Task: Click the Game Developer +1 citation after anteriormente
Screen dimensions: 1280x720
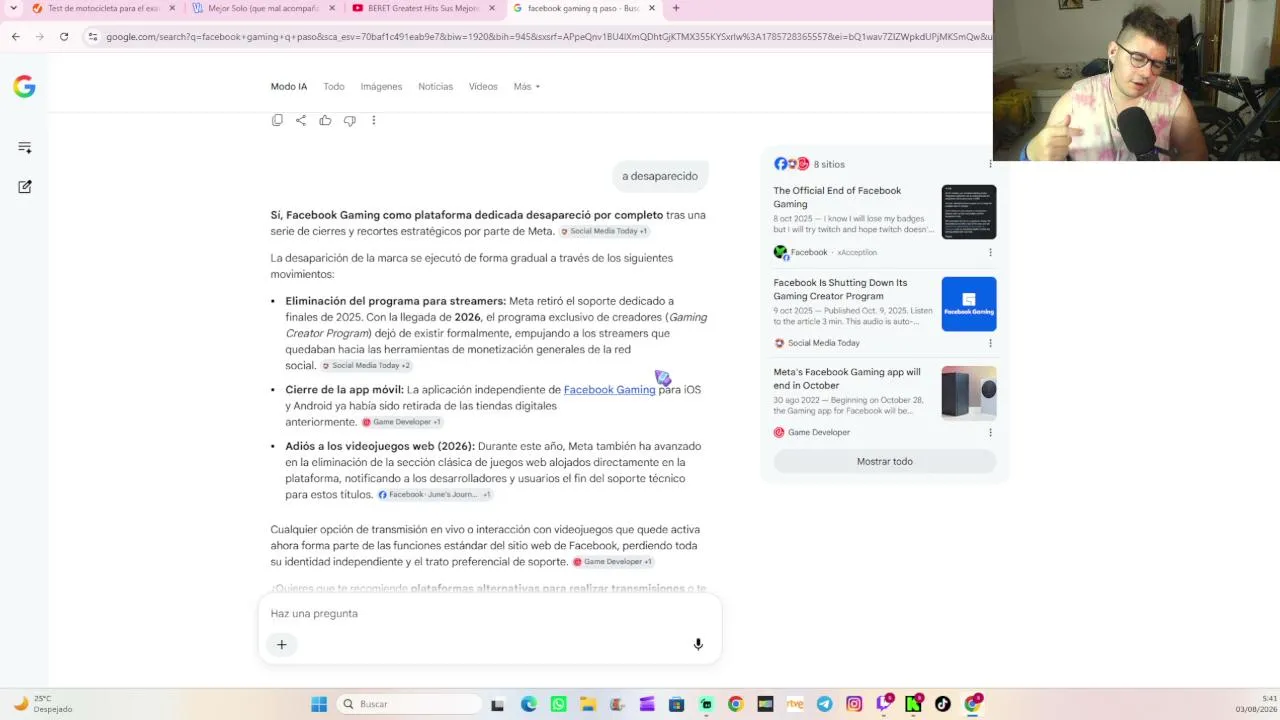Action: (401, 422)
